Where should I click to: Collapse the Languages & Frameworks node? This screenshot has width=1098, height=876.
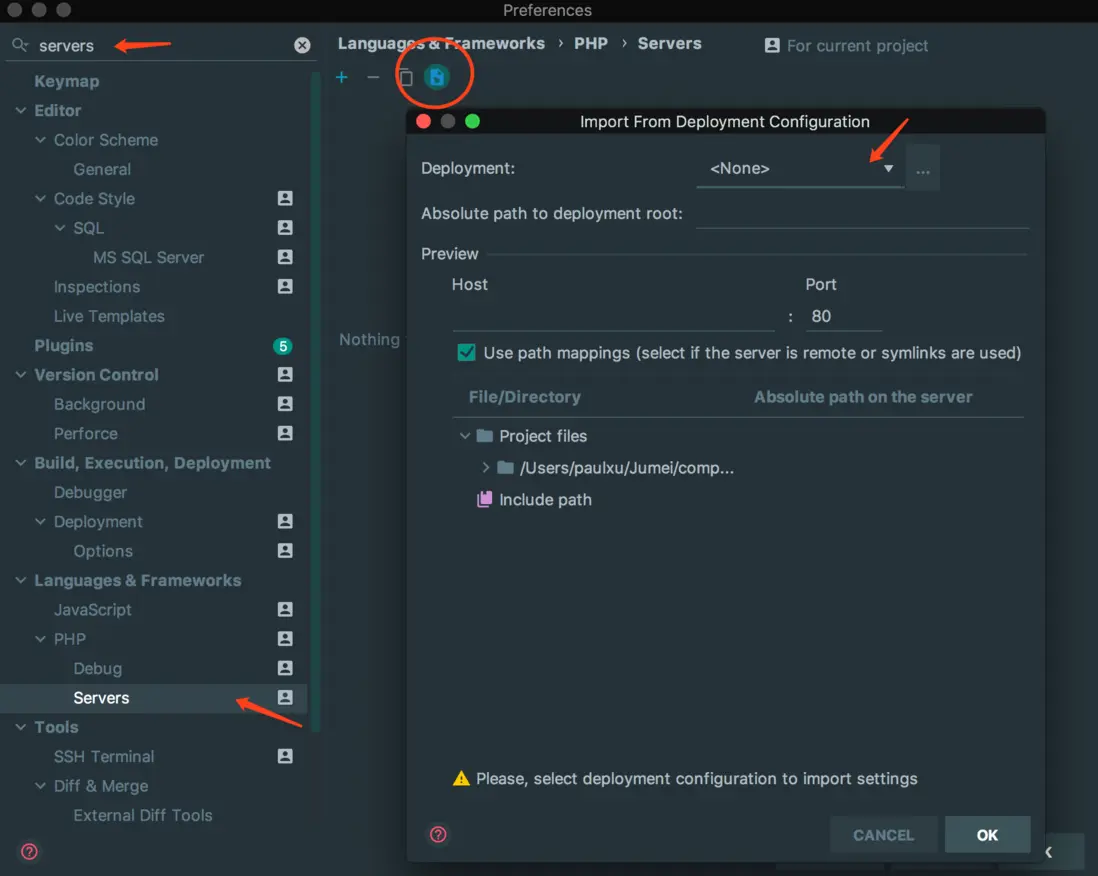pos(21,580)
